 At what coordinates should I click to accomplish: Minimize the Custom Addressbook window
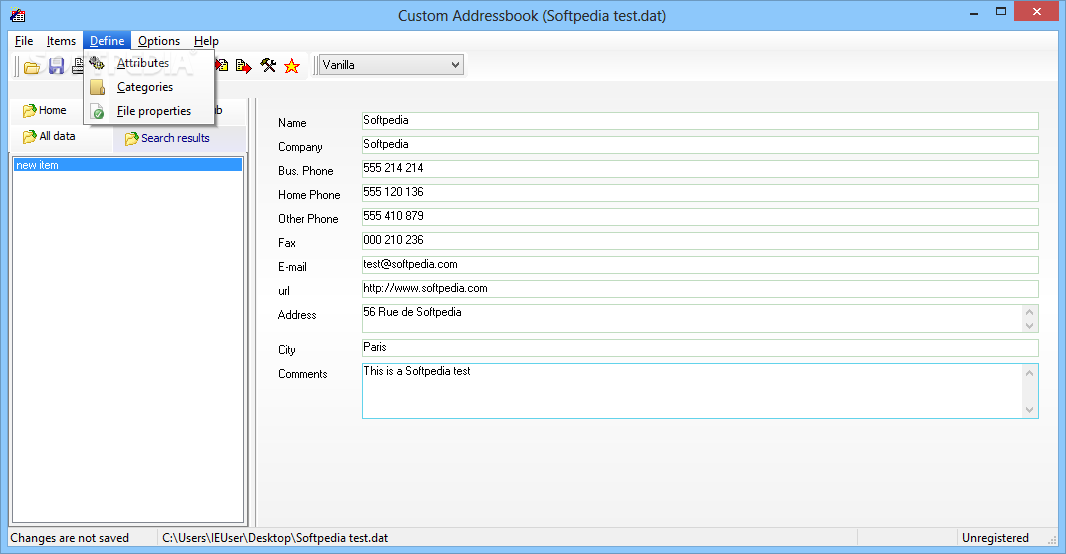pos(974,12)
